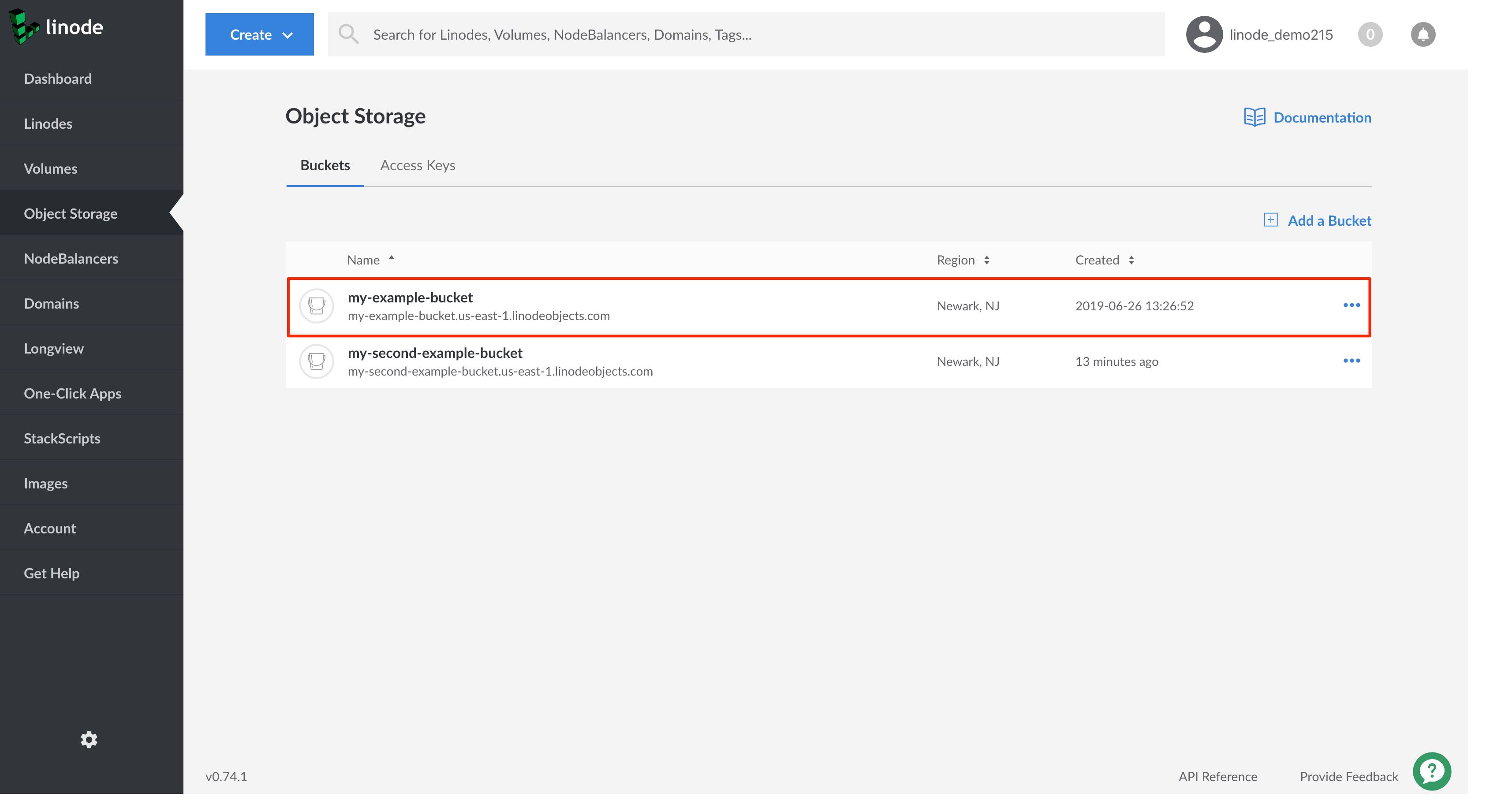
Task: Click the search magnifier icon
Action: point(349,34)
